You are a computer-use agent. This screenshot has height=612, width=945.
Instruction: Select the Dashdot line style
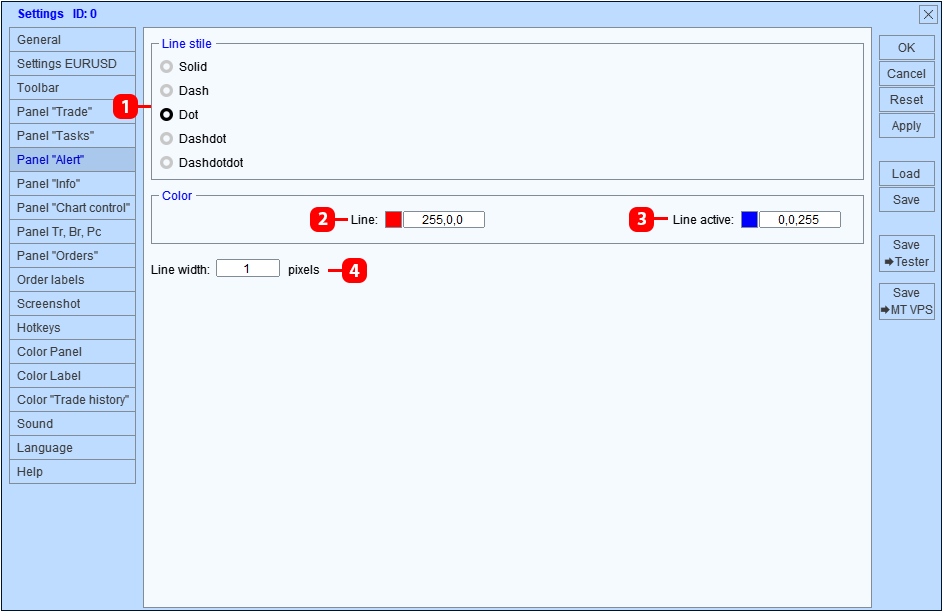tap(166, 139)
